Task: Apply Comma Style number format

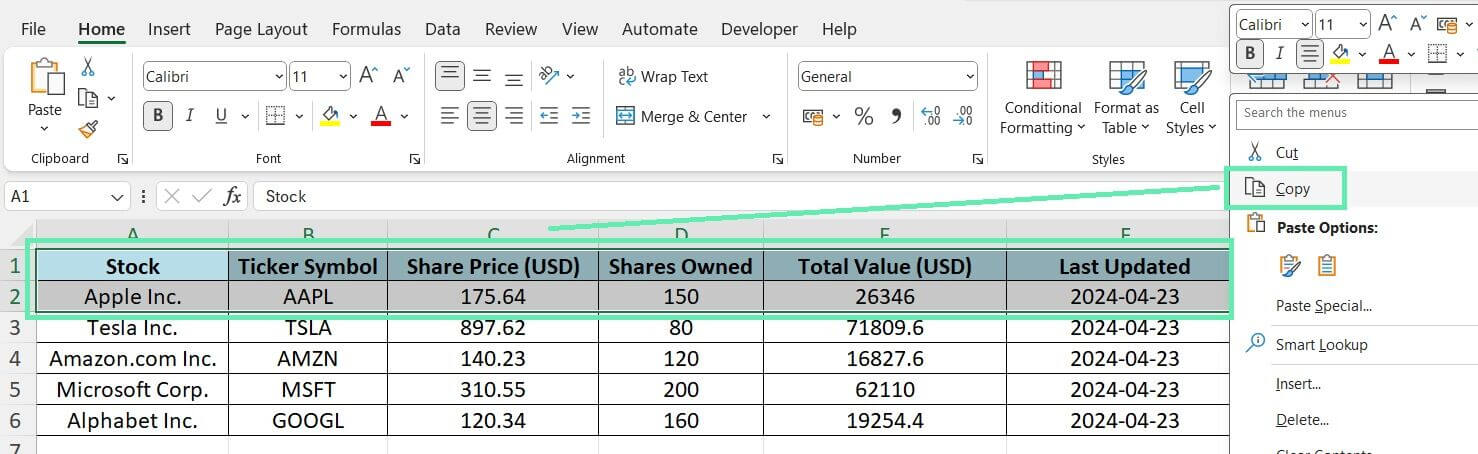Action: click(896, 117)
